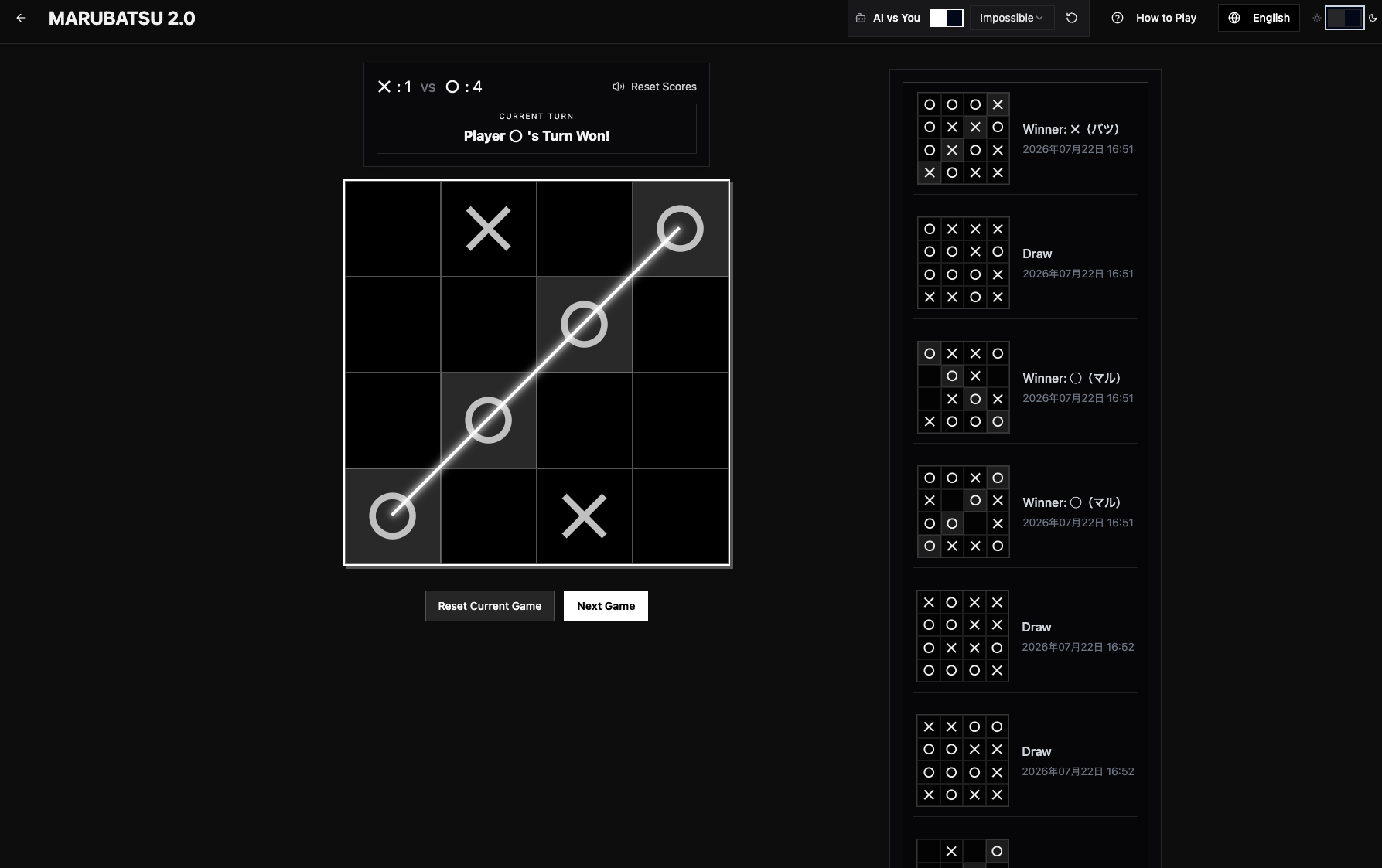
Task: Click the How to Play help icon
Action: pyautogui.click(x=1118, y=18)
